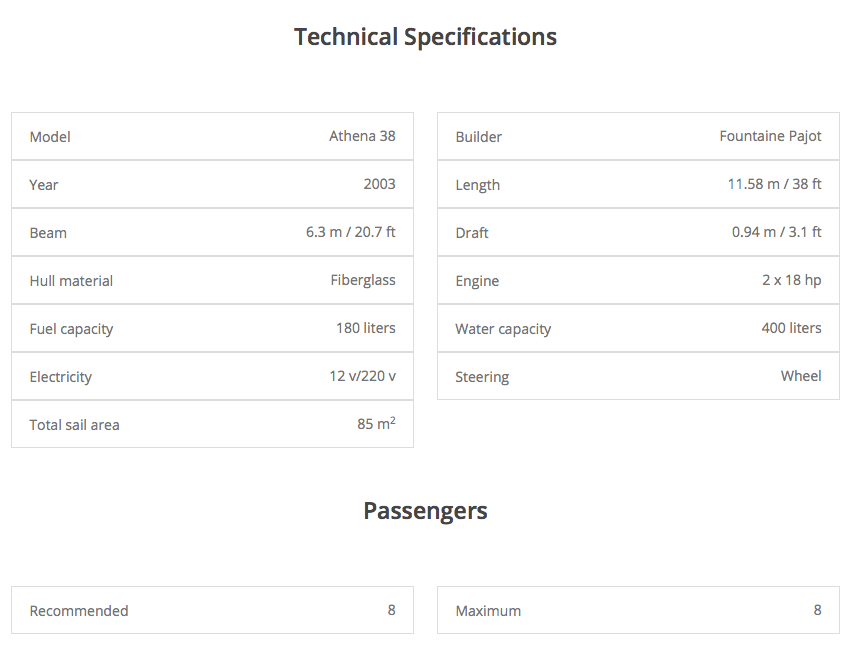Select the 2 x 18 hp engine value

coord(791,280)
